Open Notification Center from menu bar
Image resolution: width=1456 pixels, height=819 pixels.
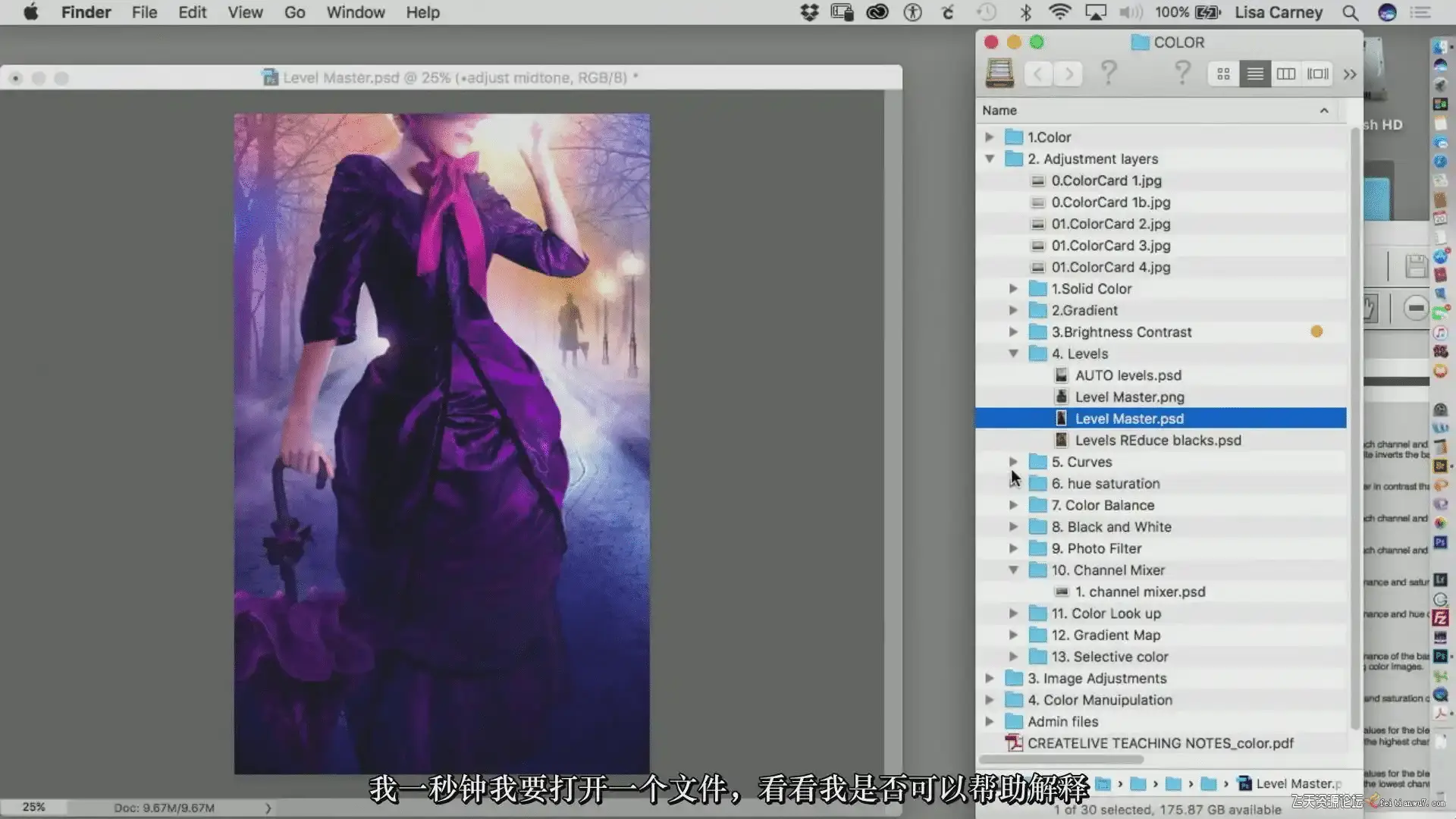coord(1420,12)
